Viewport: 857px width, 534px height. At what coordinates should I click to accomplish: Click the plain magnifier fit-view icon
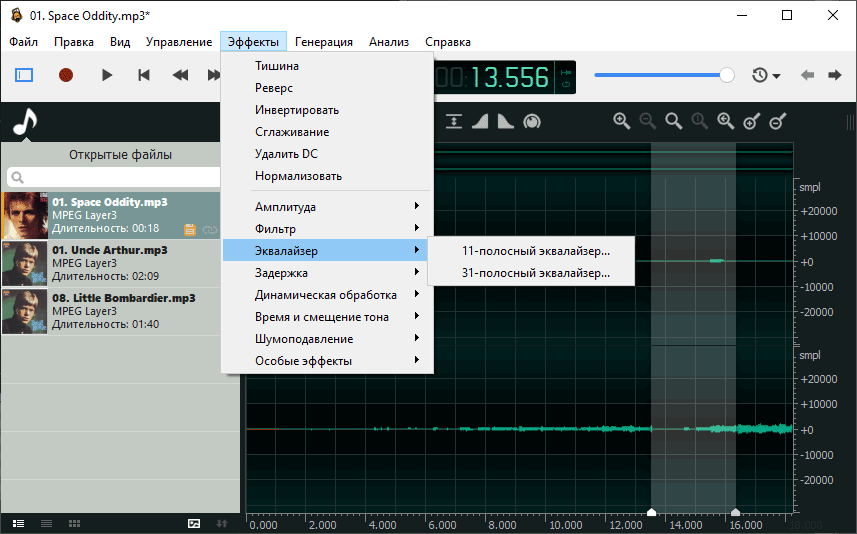pyautogui.click(x=673, y=121)
